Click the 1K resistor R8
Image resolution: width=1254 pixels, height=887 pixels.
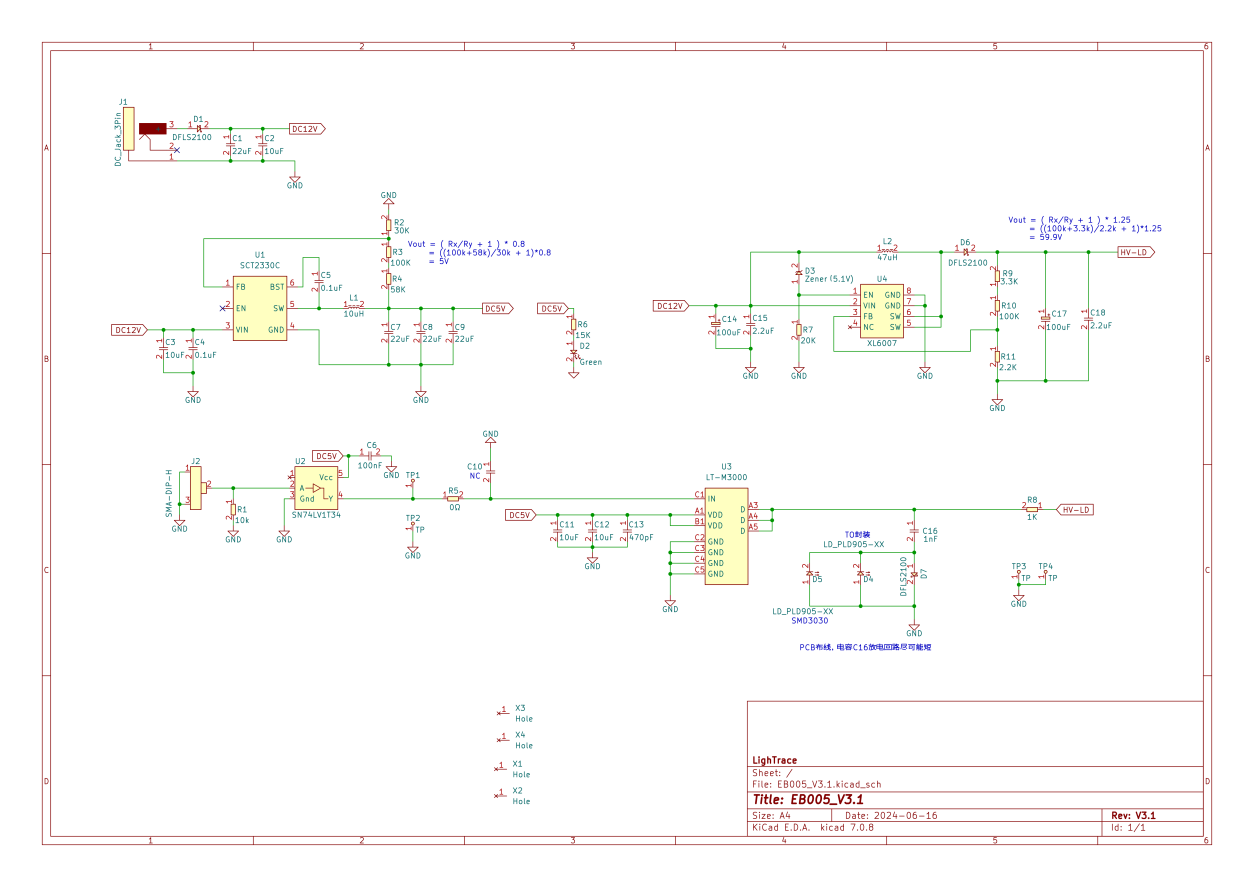[1032, 509]
